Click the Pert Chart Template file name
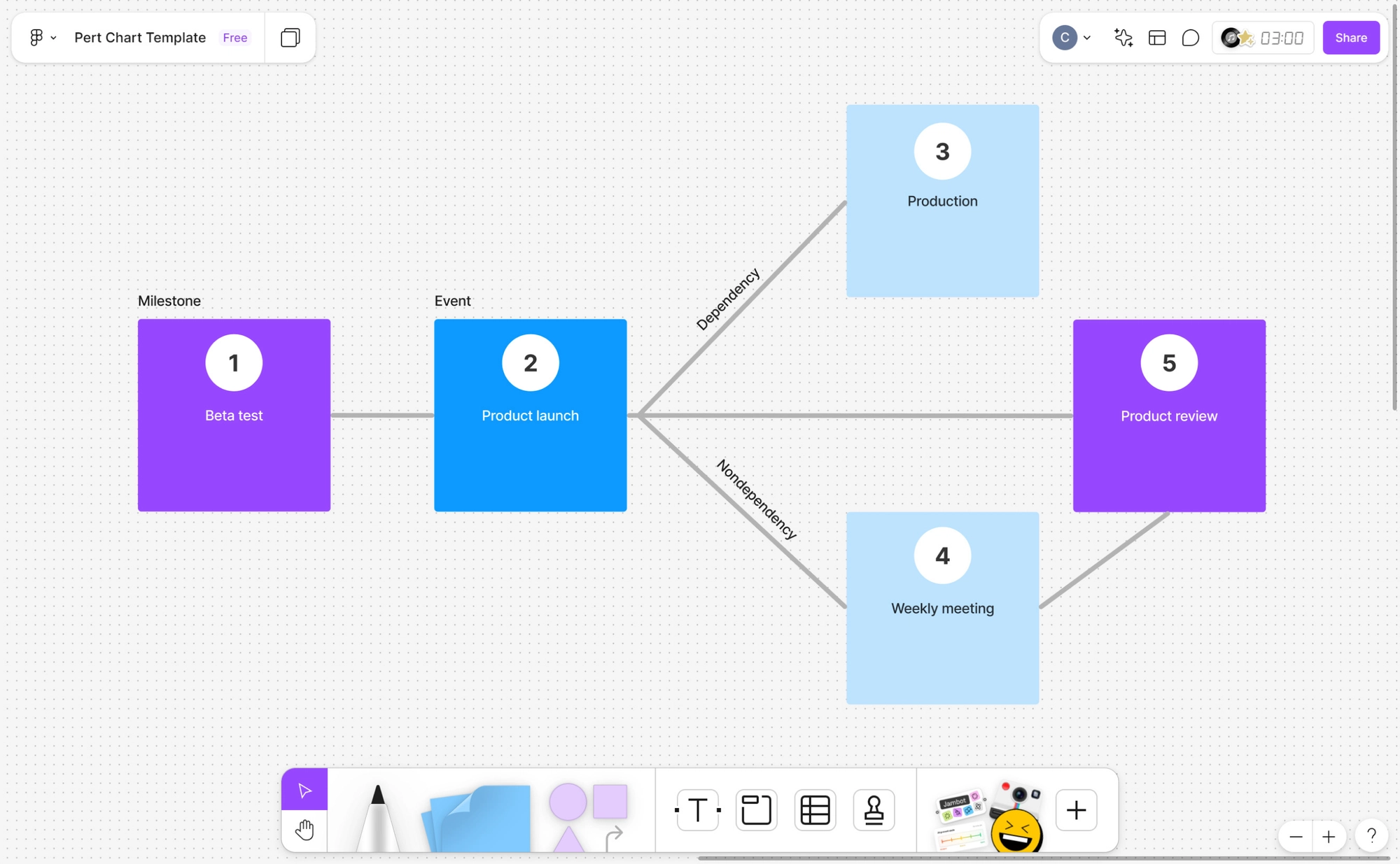This screenshot has height=864, width=1400. [140, 38]
